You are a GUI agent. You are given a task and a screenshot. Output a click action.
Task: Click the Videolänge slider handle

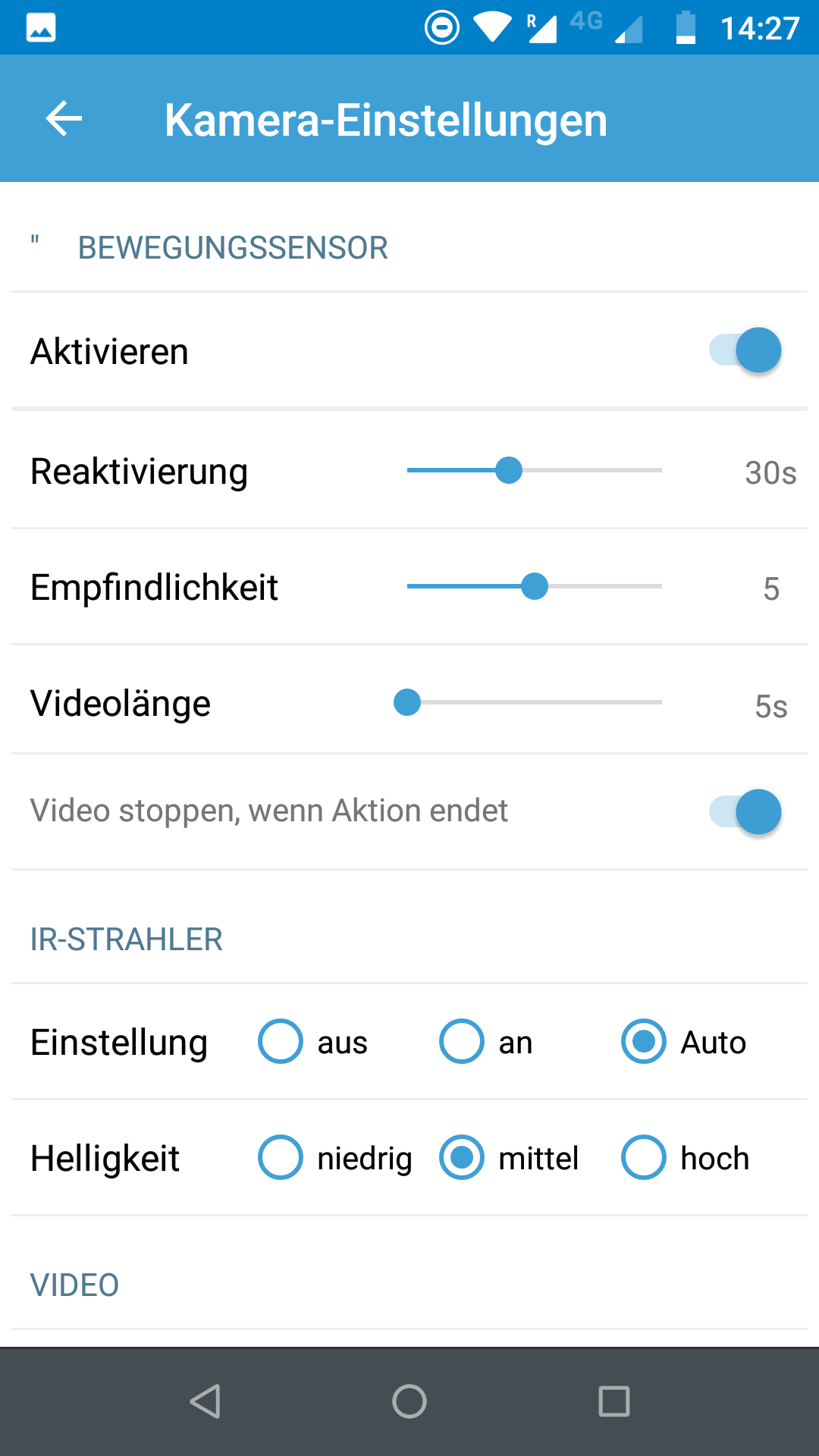(407, 702)
